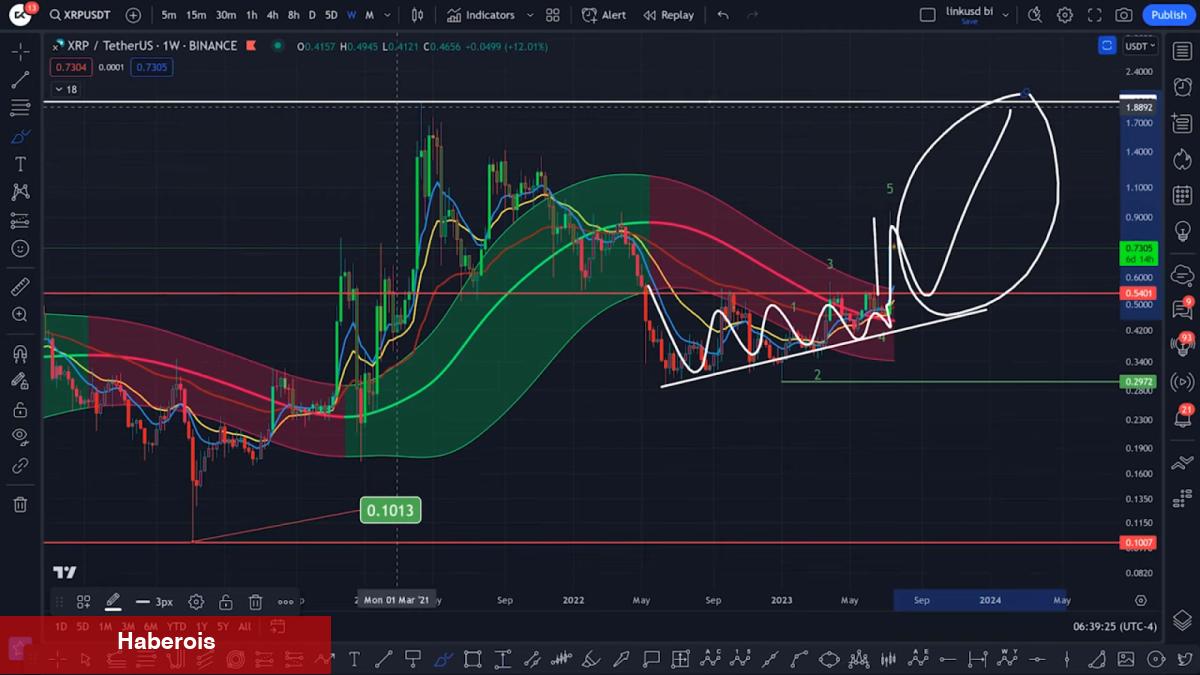Viewport: 1200px width, 675px height.
Task: Open chart settings gear in top bar
Action: (x=1065, y=15)
